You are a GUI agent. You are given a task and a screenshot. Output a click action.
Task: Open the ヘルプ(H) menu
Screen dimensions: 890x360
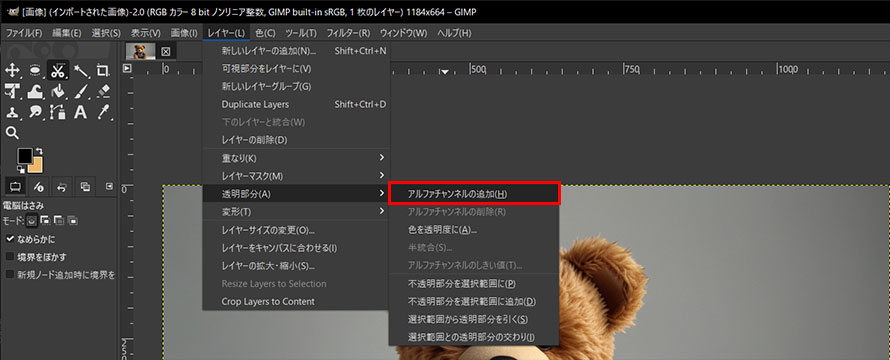pyautogui.click(x=454, y=33)
